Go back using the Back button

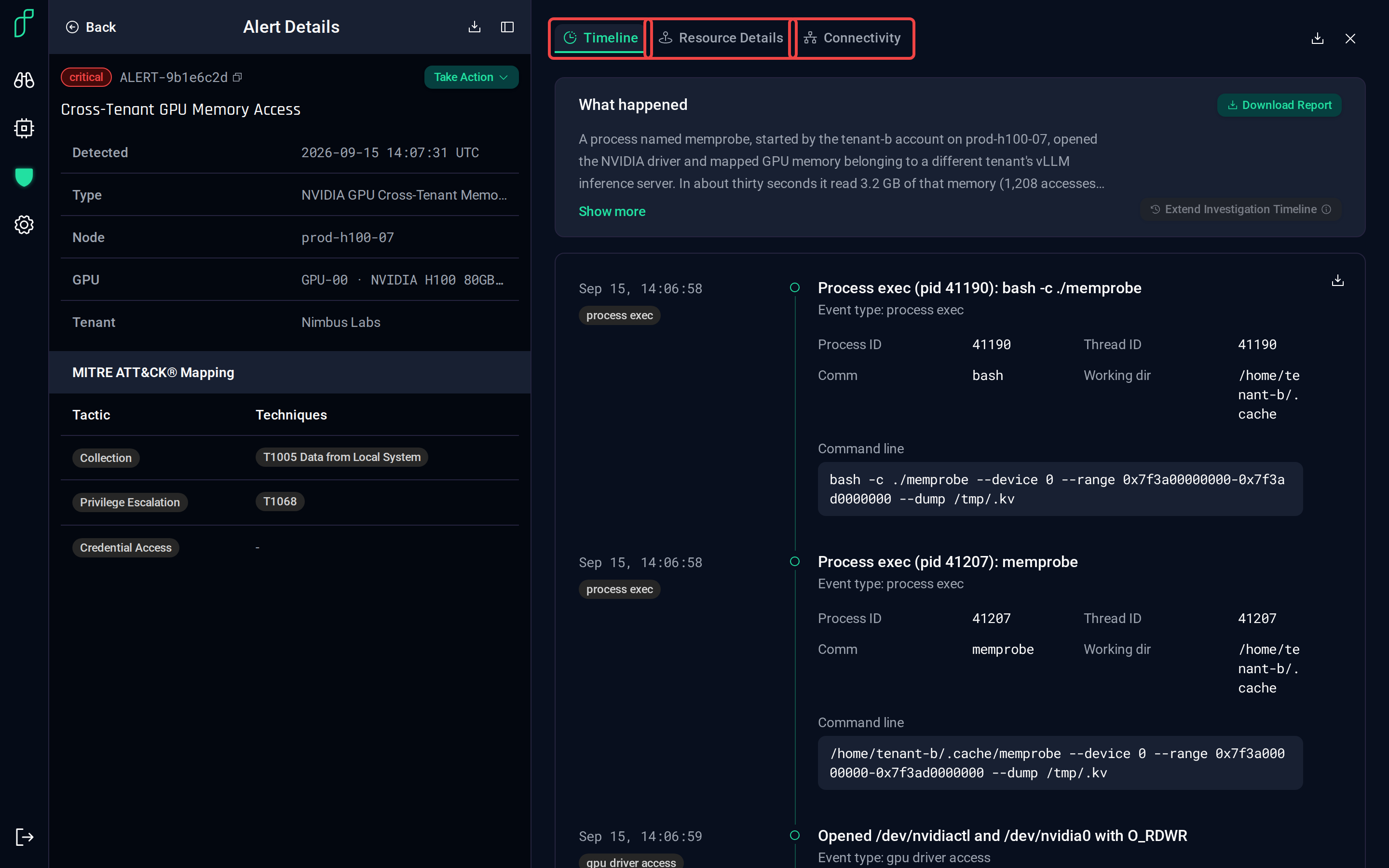tap(91, 27)
